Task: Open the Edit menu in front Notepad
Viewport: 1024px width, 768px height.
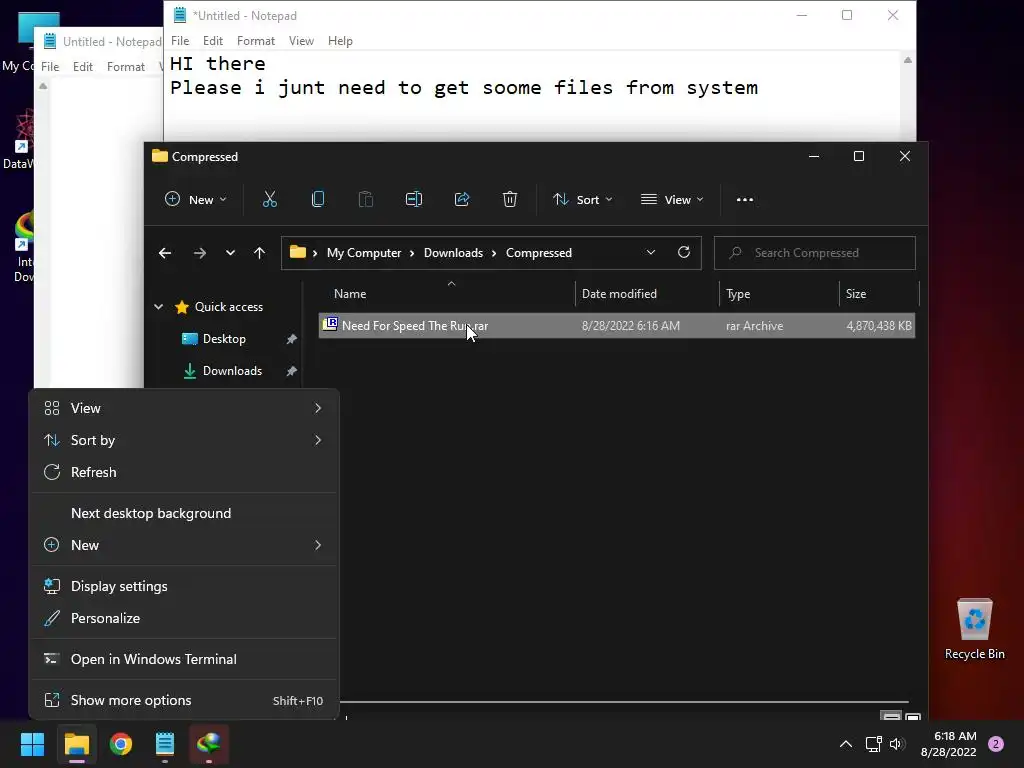Action: (213, 40)
